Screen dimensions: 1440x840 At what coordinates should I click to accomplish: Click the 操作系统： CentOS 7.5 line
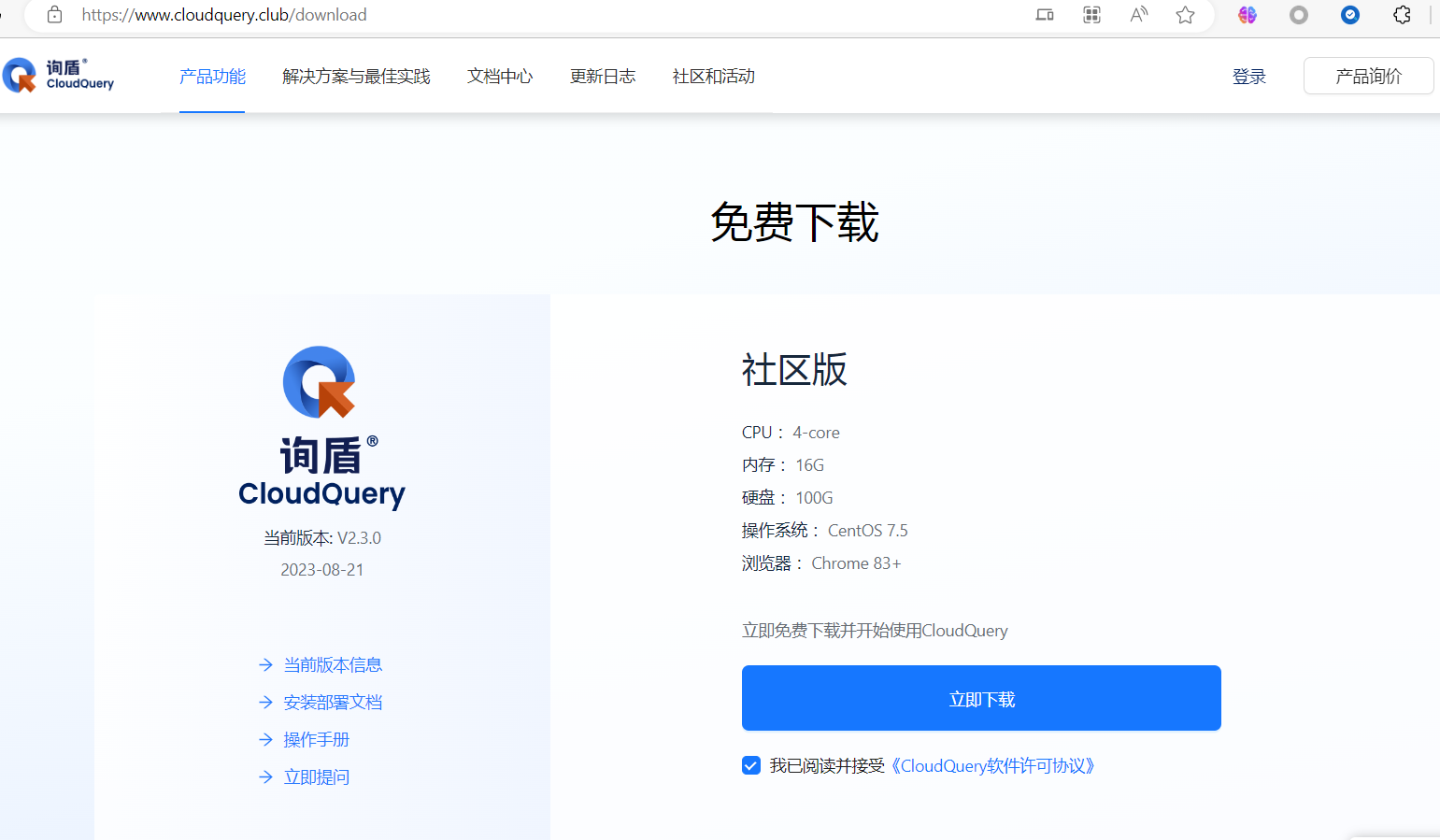825,531
